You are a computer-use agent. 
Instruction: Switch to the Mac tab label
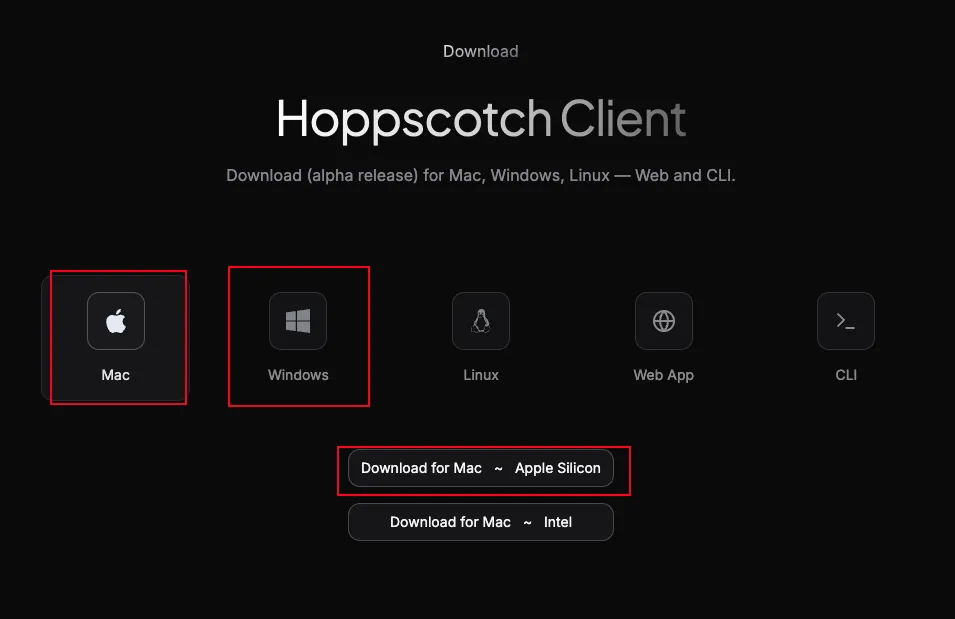point(116,375)
